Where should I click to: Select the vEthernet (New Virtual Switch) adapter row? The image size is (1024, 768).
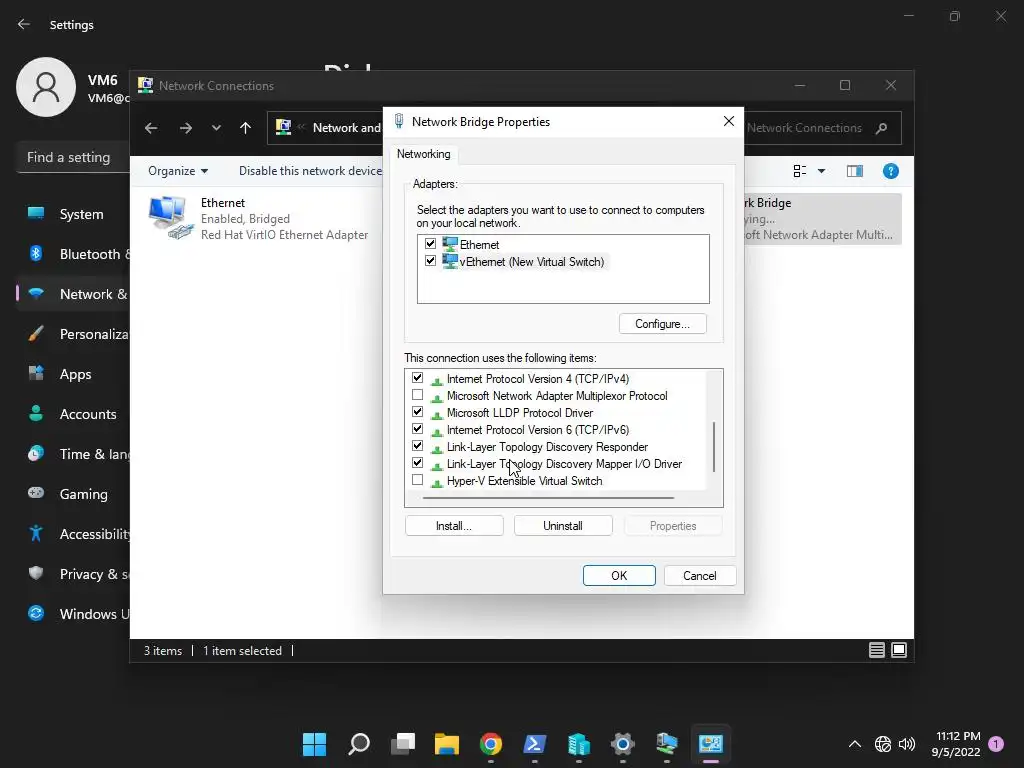click(525, 262)
